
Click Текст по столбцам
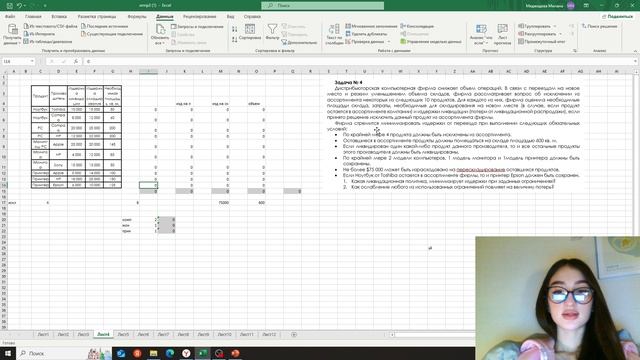[x=334, y=34]
